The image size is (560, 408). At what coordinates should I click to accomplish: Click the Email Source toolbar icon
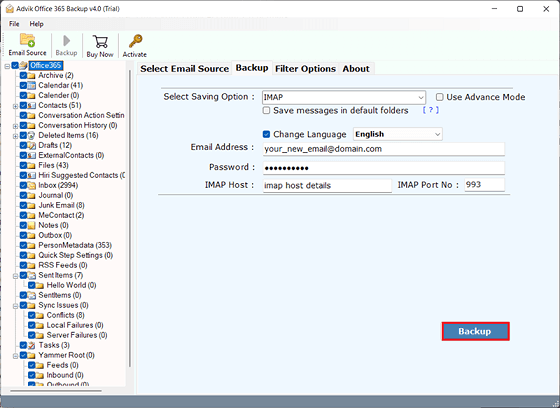(28, 40)
